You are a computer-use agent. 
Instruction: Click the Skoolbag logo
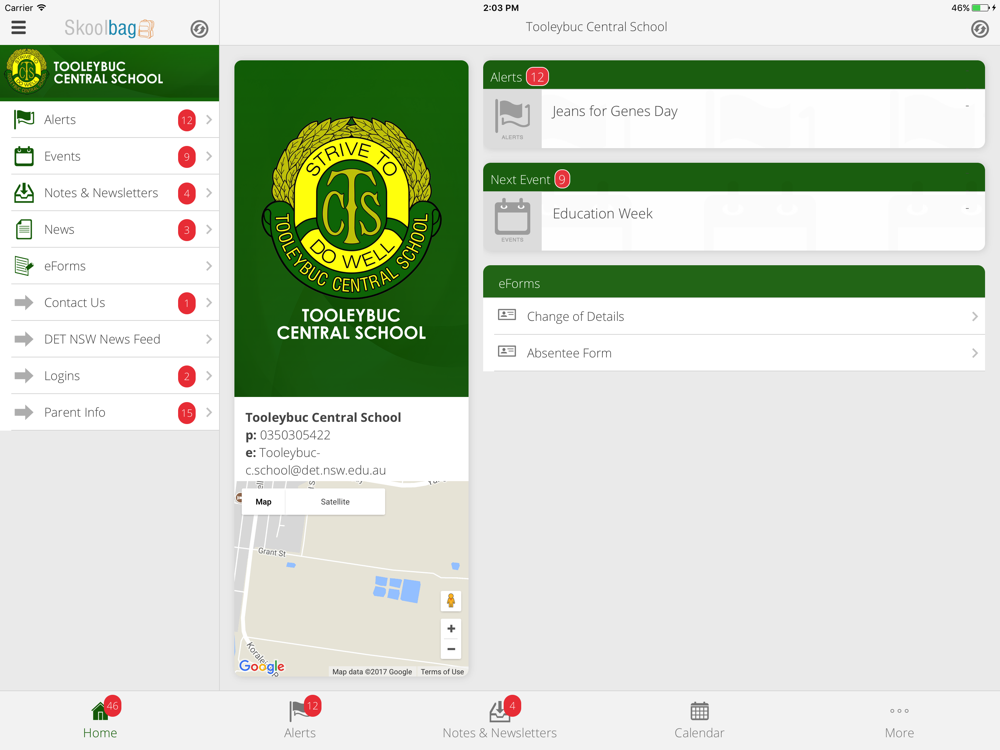tap(109, 28)
